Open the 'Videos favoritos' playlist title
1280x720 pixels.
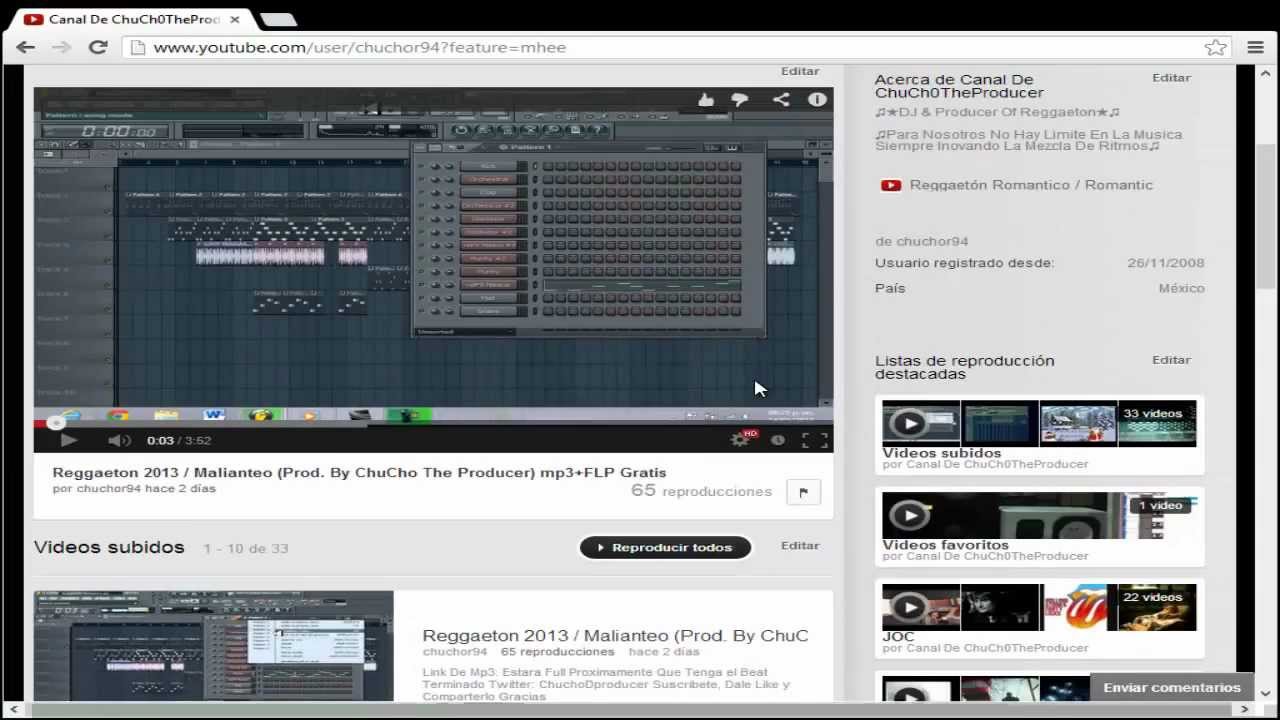(945, 545)
